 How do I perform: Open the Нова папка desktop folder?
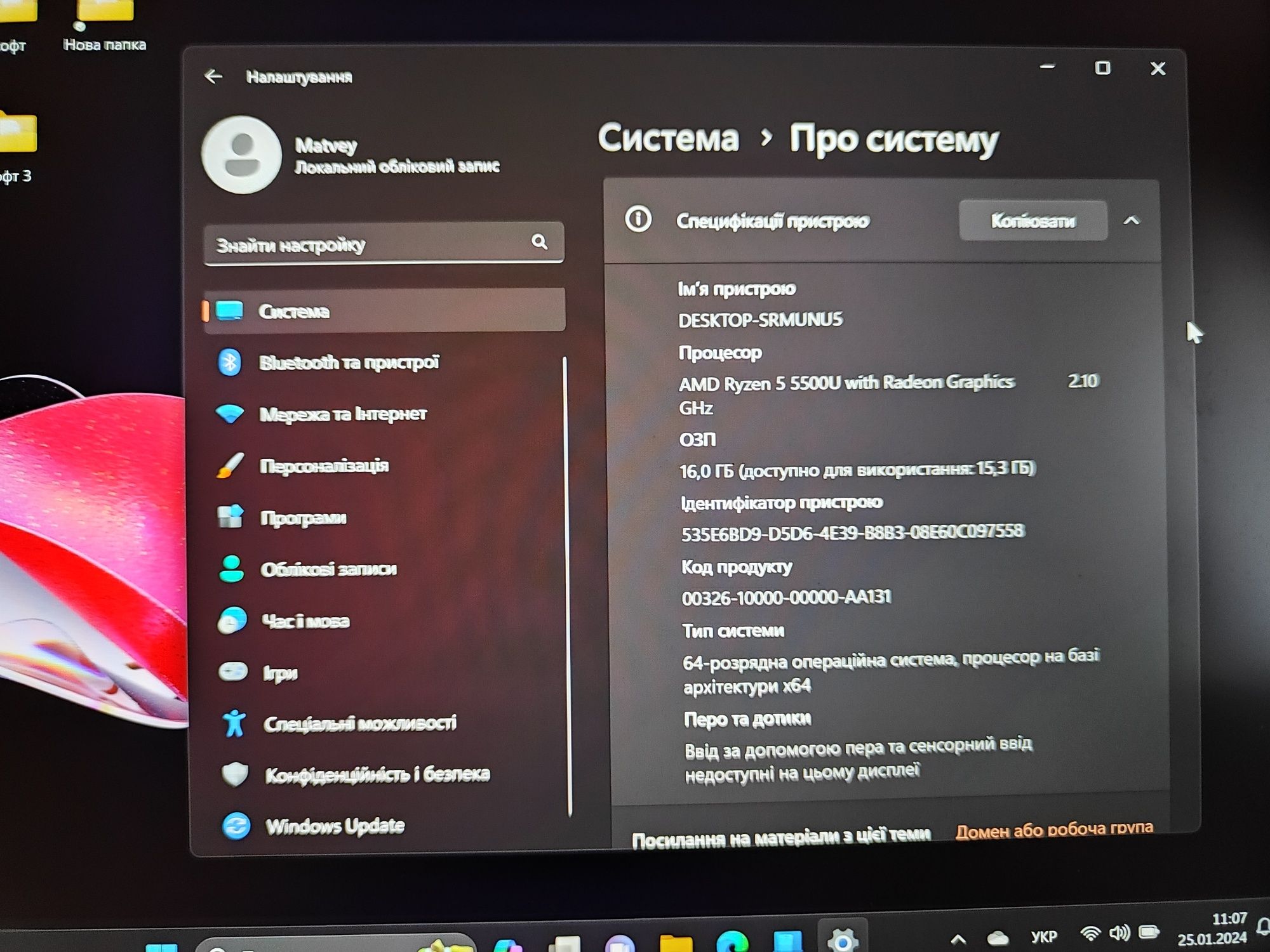pos(105,25)
